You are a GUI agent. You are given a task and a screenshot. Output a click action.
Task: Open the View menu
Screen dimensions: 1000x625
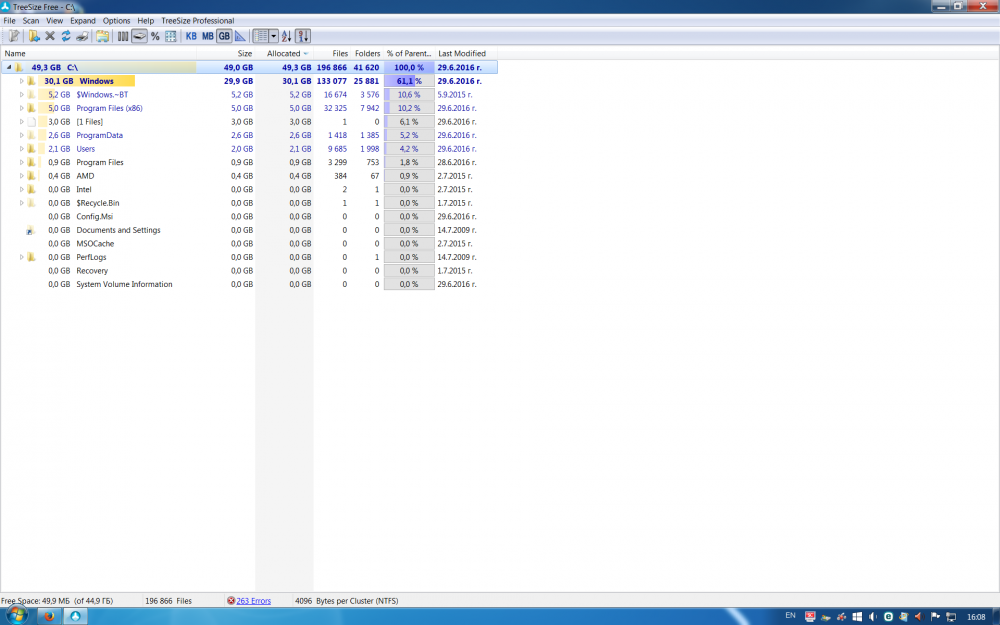tap(54, 20)
